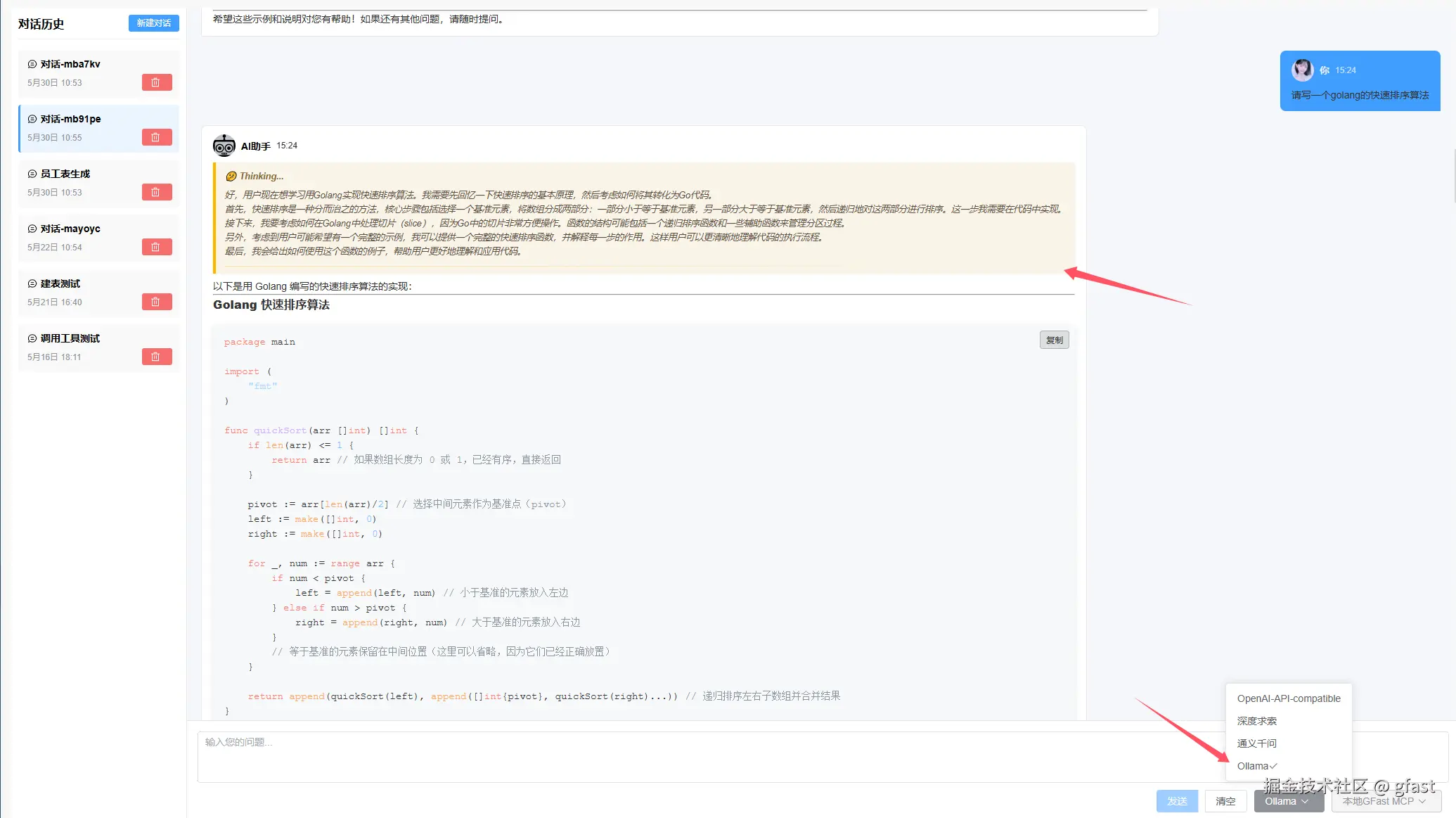1456x818 pixels.
Task: Click 清空 to clear the input
Action: 1225,801
